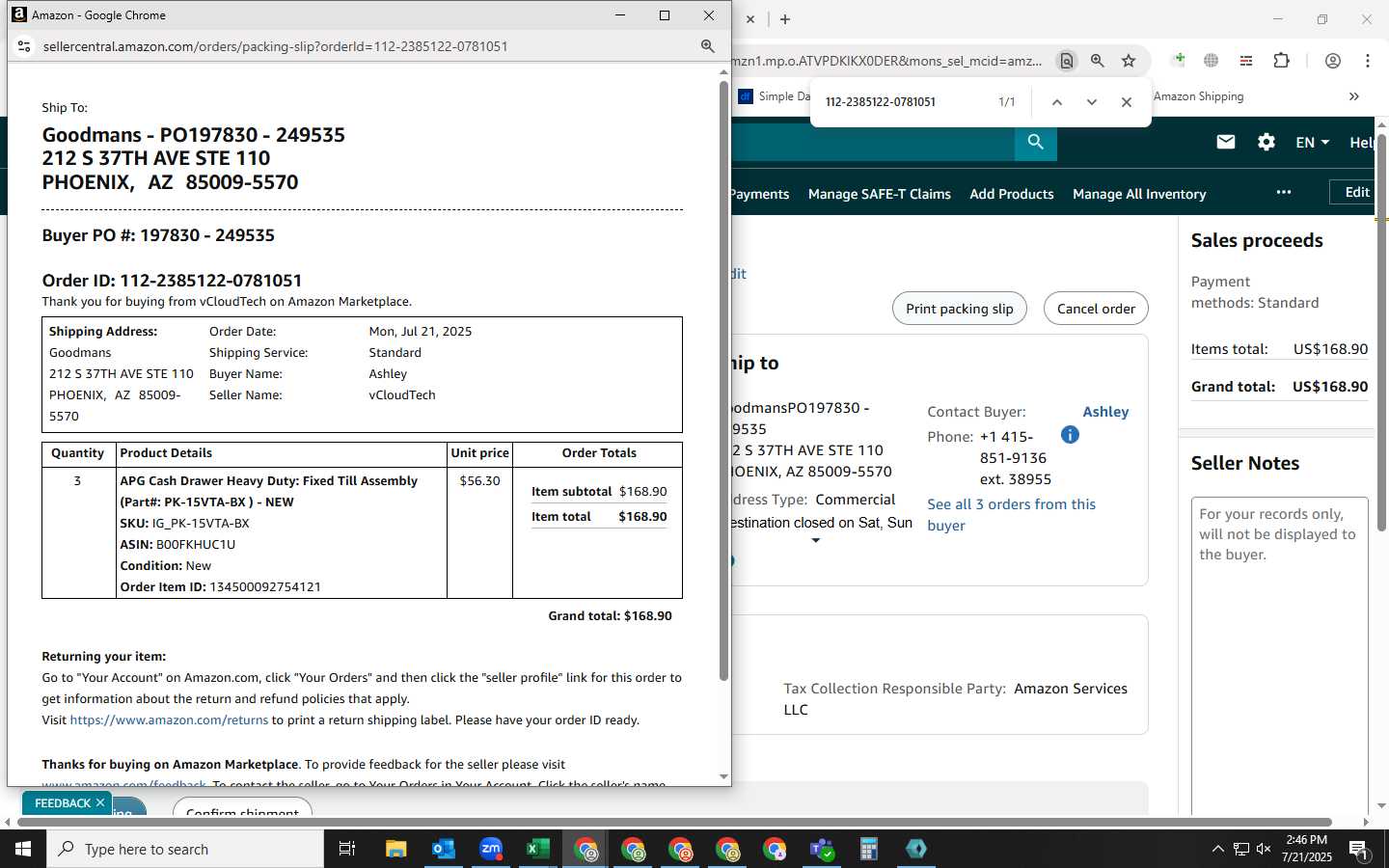This screenshot has height=868, width=1389.
Task: Open Microsoft Teams from the taskbar
Action: (822, 849)
